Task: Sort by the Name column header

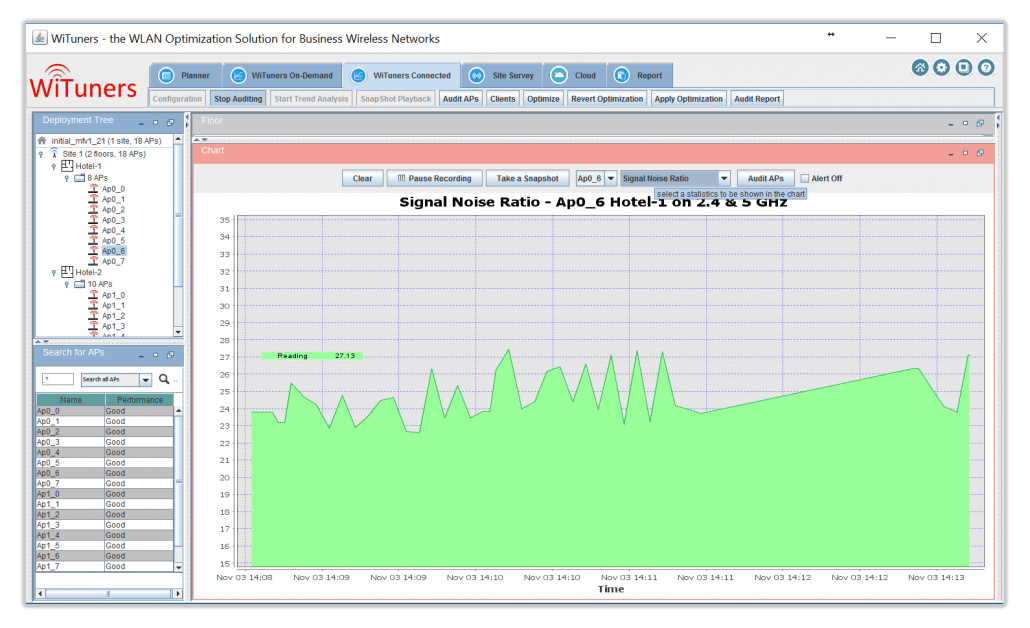Action: coord(71,399)
